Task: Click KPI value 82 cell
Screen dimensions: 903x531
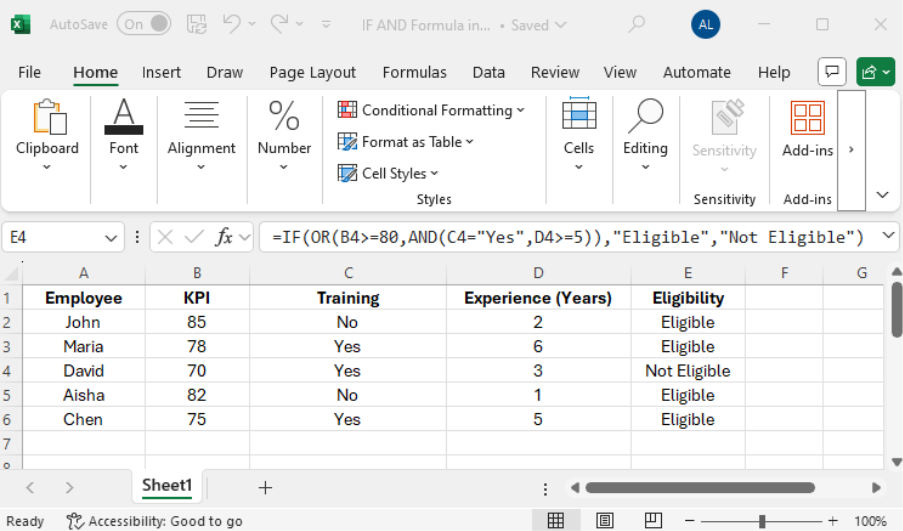Action: (x=197, y=395)
